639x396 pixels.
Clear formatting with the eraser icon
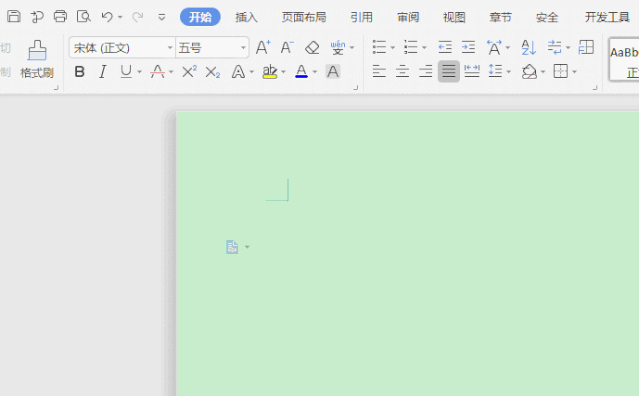312,48
